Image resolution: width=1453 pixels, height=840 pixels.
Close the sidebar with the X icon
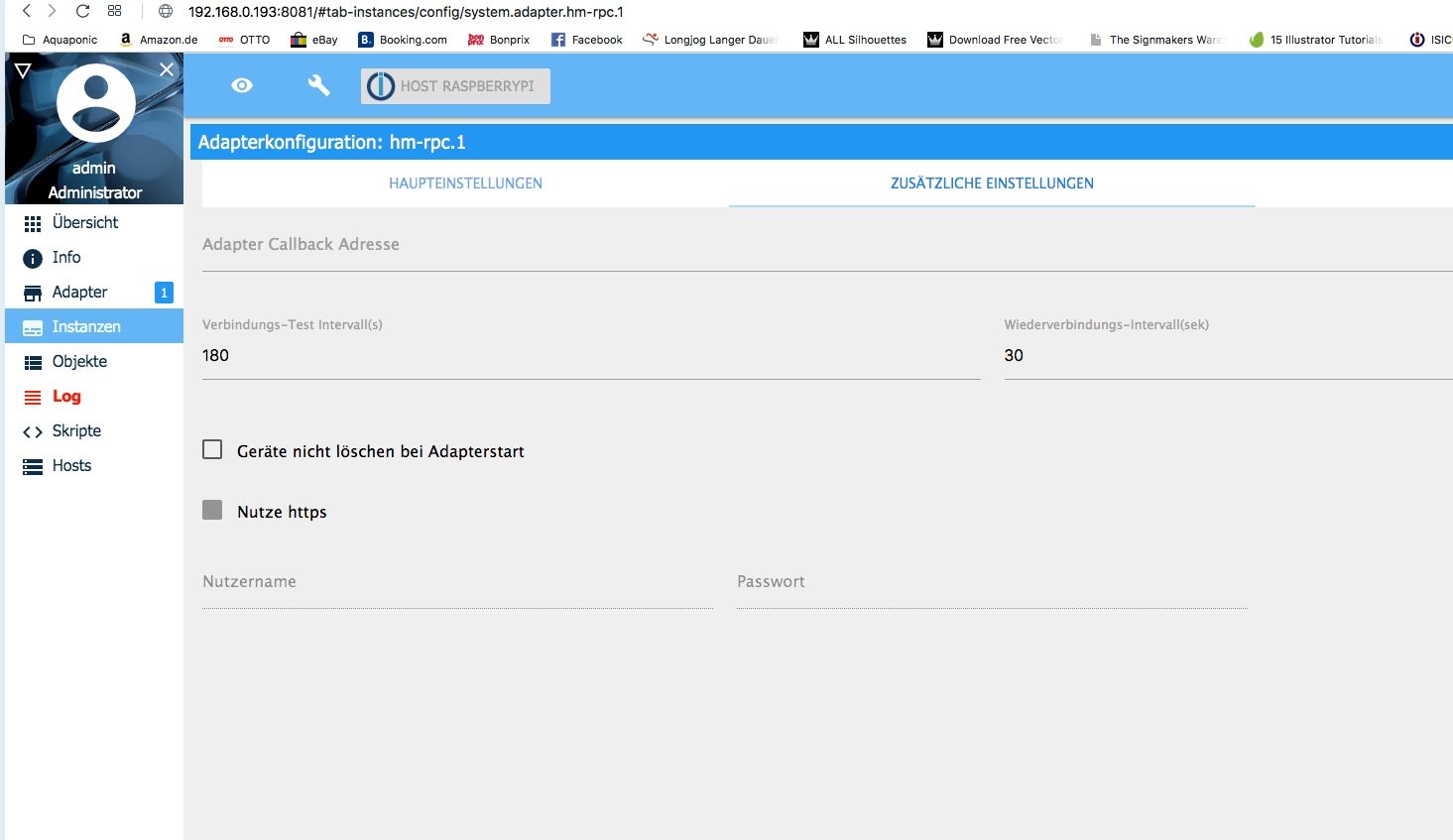tap(167, 69)
